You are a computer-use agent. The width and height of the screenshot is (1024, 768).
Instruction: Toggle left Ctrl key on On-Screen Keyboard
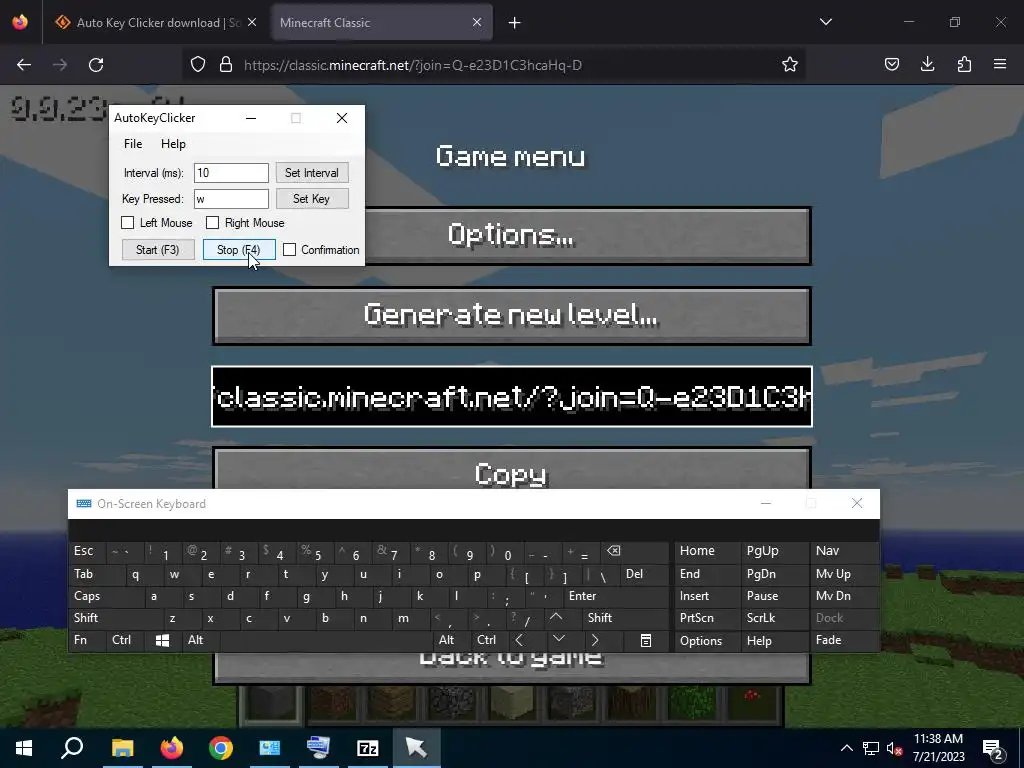pyautogui.click(x=123, y=641)
